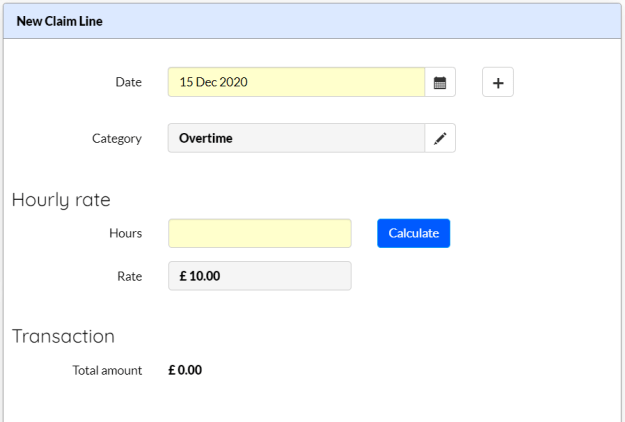Viewport: 625px width, 422px height.
Task: Click empty header bar right of title
Action: [359, 21]
